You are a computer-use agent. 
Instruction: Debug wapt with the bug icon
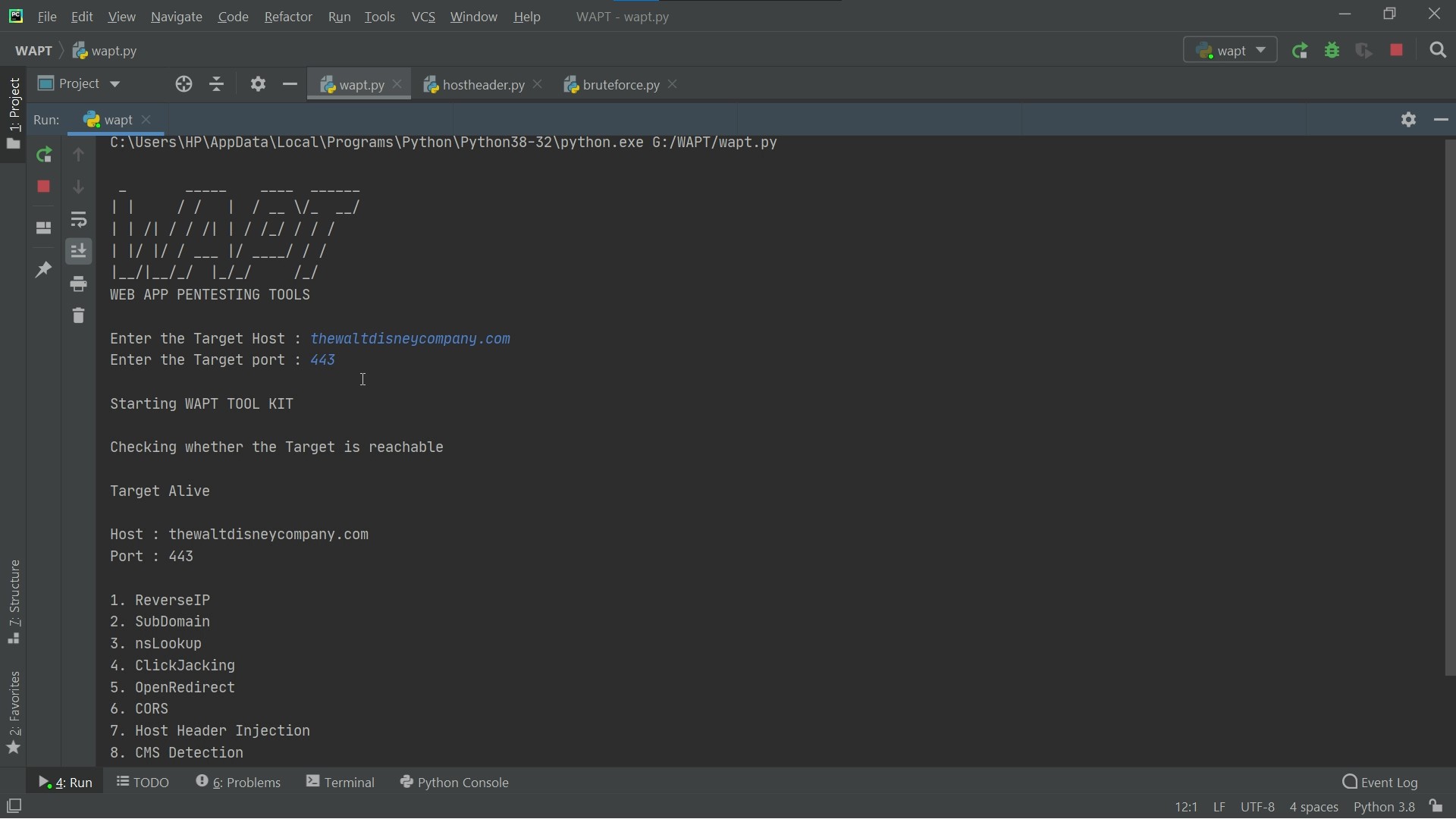pyautogui.click(x=1333, y=51)
